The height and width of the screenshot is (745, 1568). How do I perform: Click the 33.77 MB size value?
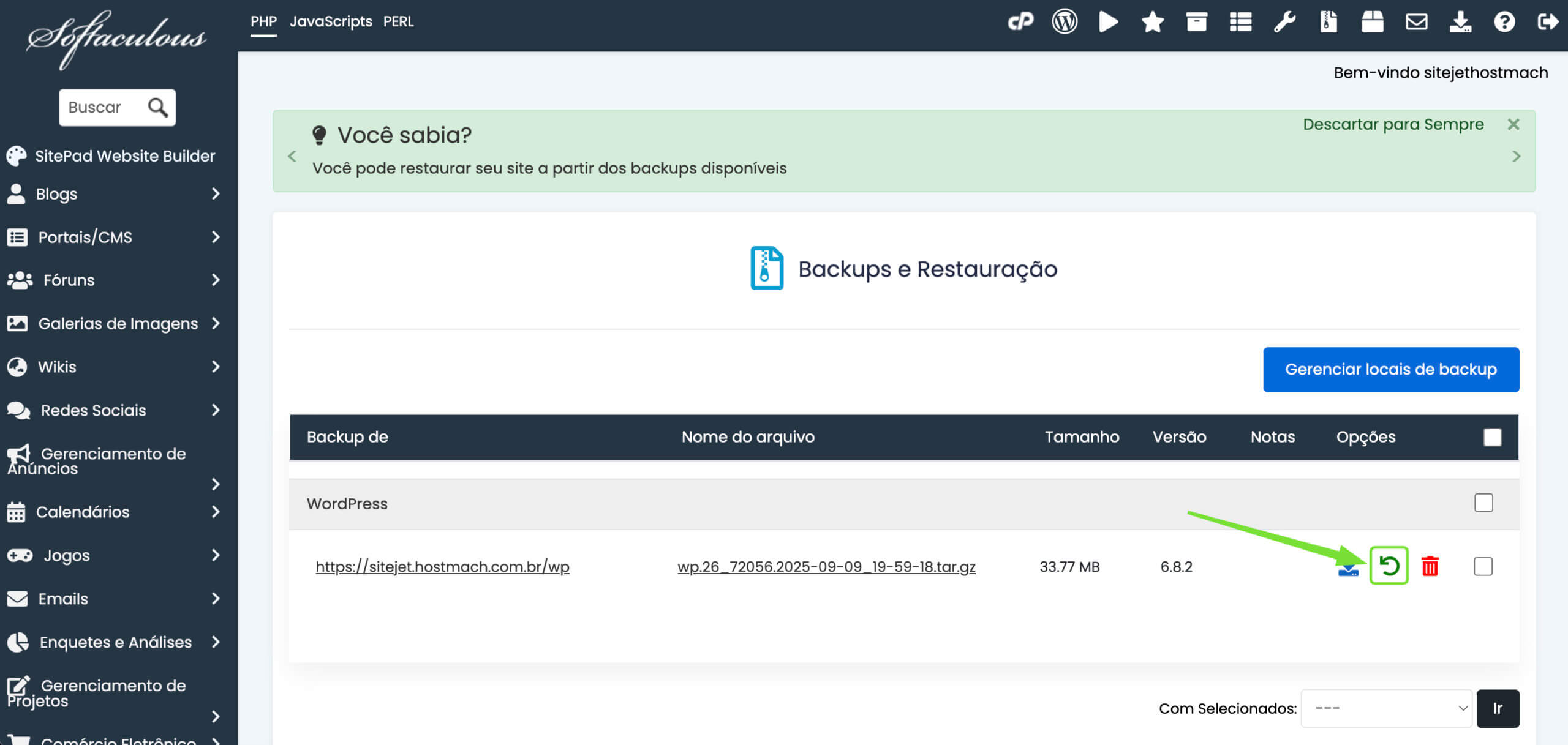pos(1069,567)
